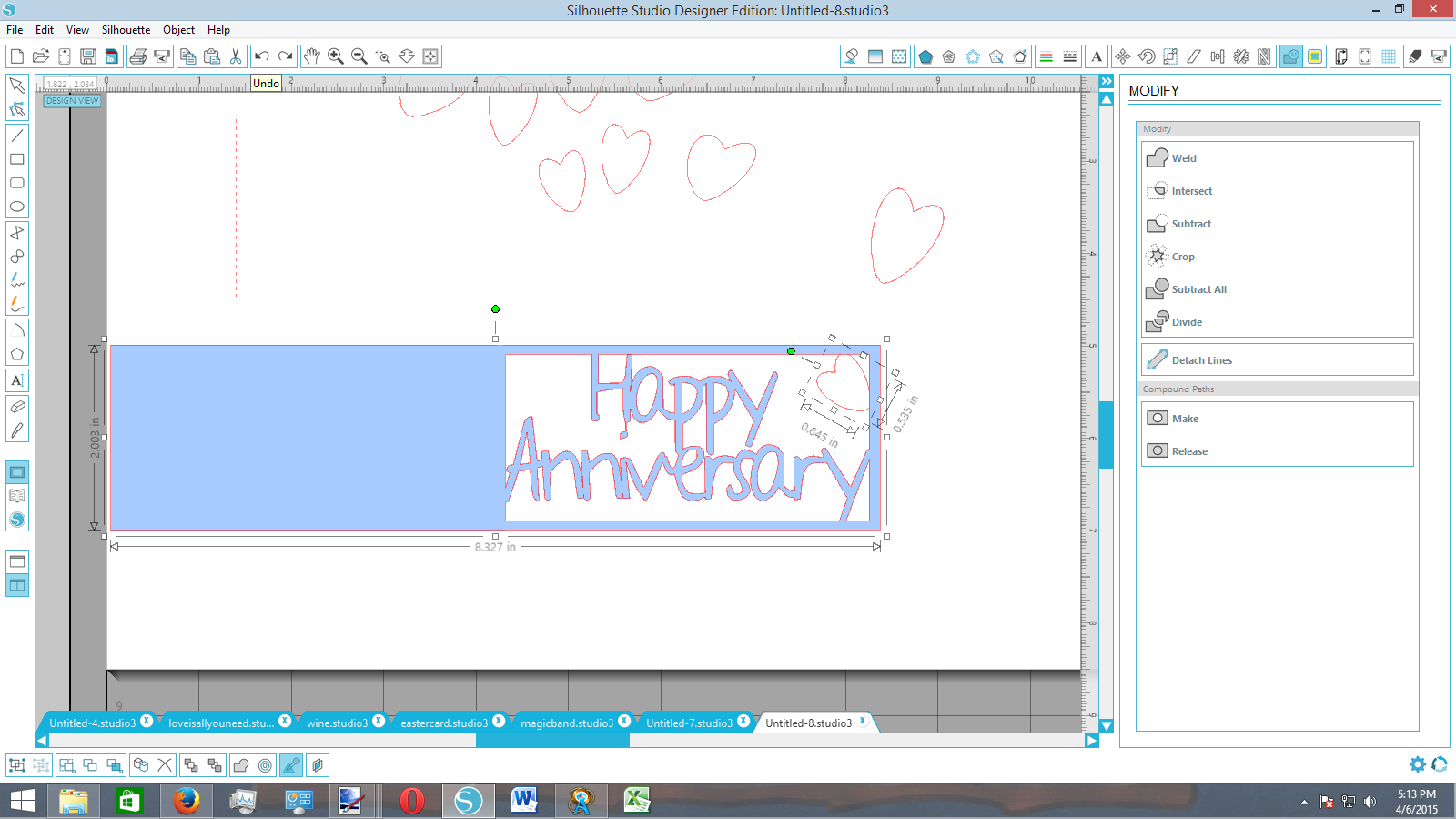
Task: Select the Pan hand tool
Action: 311,56
